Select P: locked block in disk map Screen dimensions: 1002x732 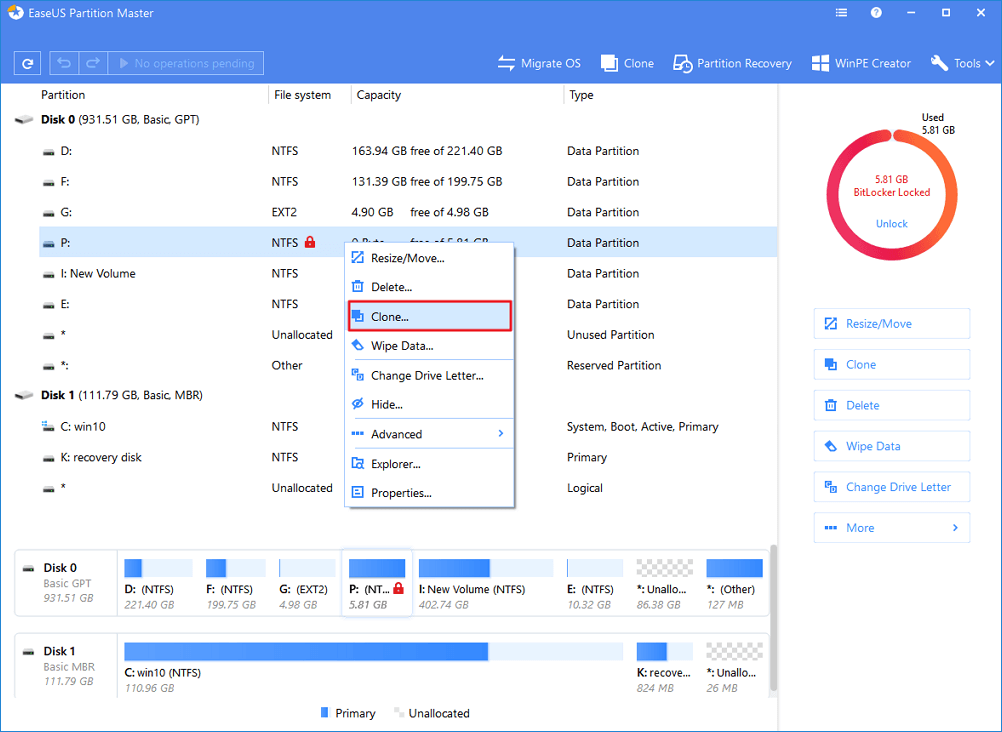(x=377, y=584)
